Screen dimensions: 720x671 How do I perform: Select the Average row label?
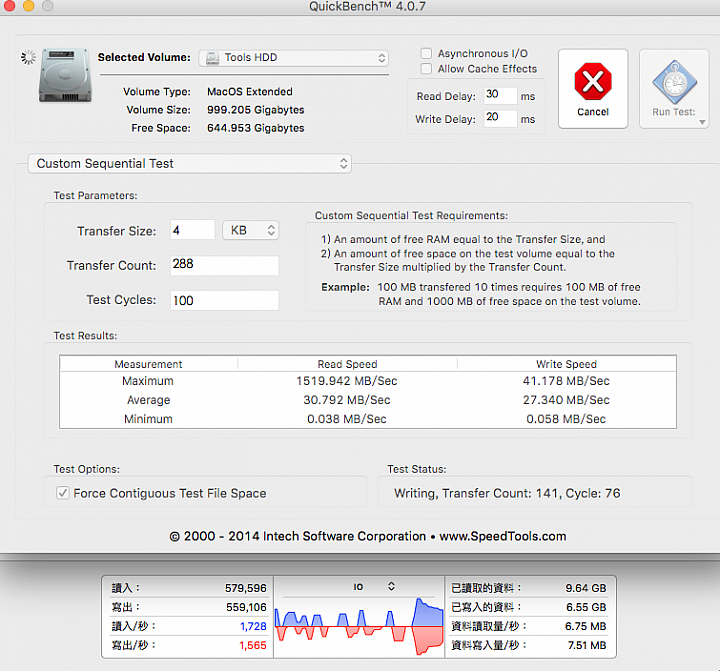[x=148, y=400]
